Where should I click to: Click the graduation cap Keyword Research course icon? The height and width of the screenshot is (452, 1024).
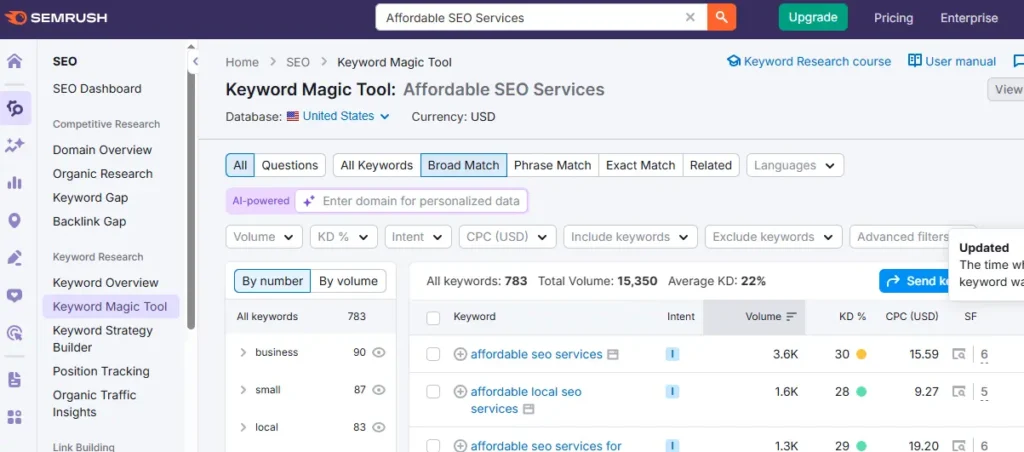click(x=734, y=61)
